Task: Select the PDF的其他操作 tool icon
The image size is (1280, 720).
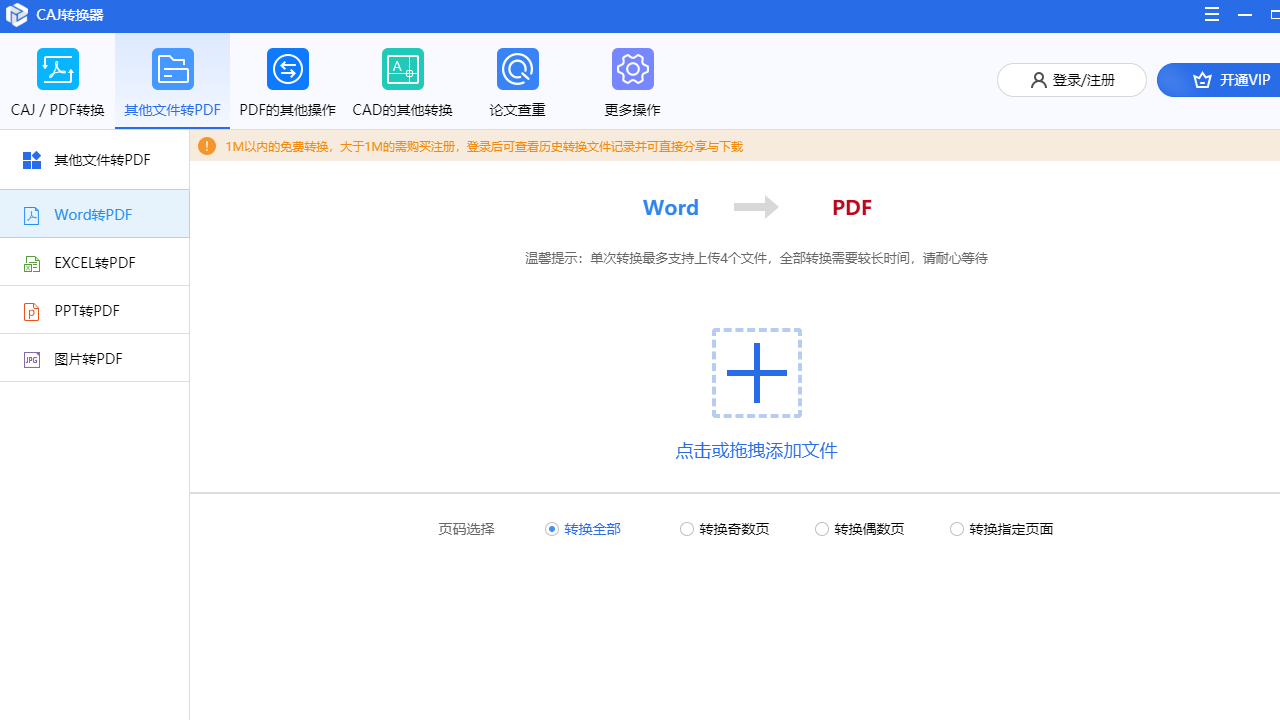Action: click(287, 69)
